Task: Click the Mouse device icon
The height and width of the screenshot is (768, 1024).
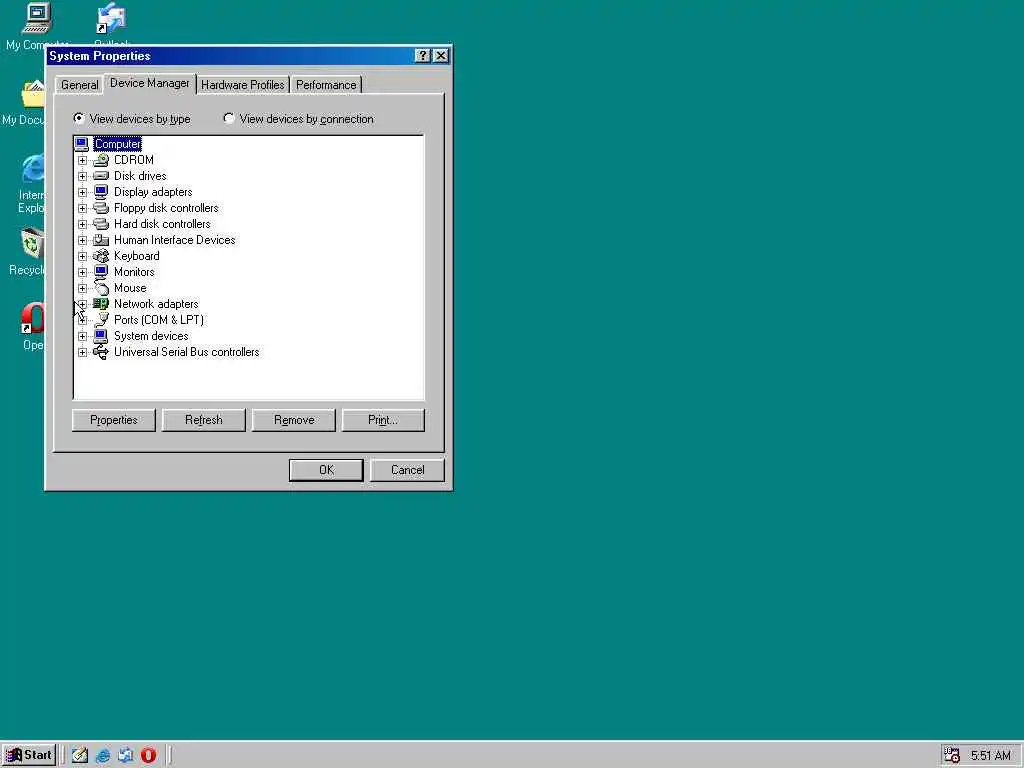Action: [x=101, y=288]
